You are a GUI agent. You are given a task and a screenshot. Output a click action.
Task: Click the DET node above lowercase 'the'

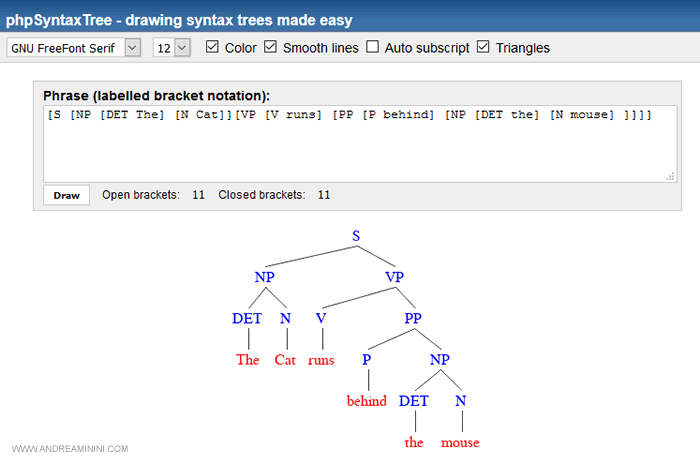(413, 401)
